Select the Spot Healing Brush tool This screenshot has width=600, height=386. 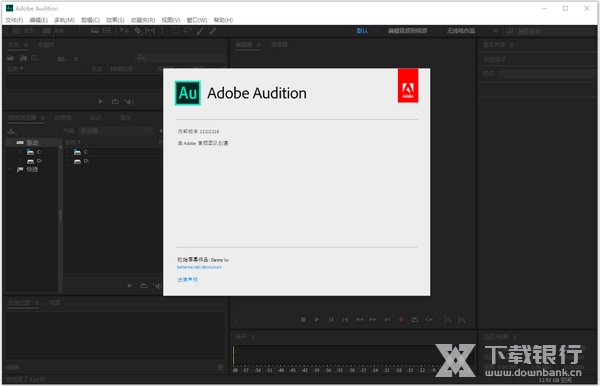[x=213, y=31]
